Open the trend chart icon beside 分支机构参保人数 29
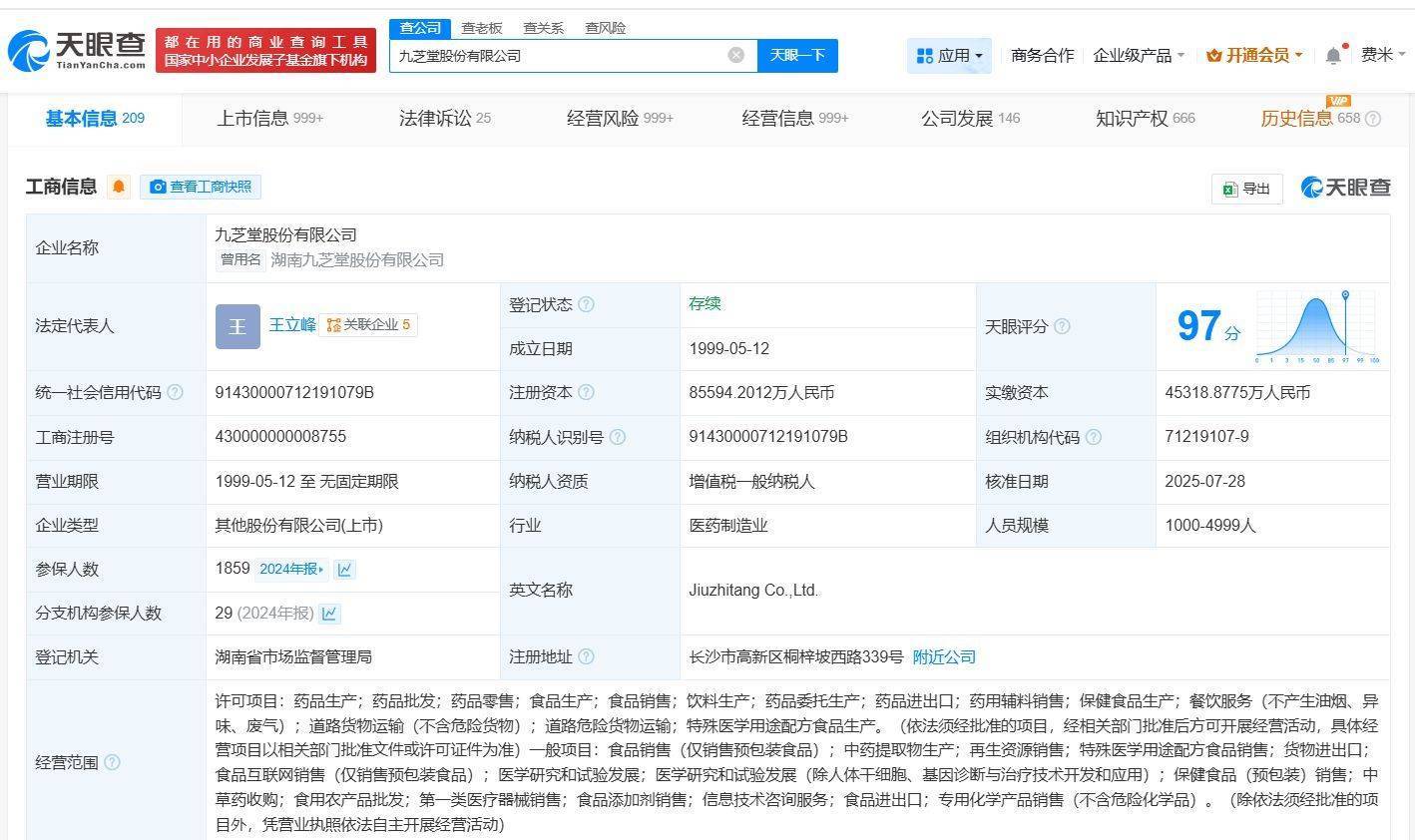The width and height of the screenshot is (1415, 840). pyautogui.click(x=329, y=614)
